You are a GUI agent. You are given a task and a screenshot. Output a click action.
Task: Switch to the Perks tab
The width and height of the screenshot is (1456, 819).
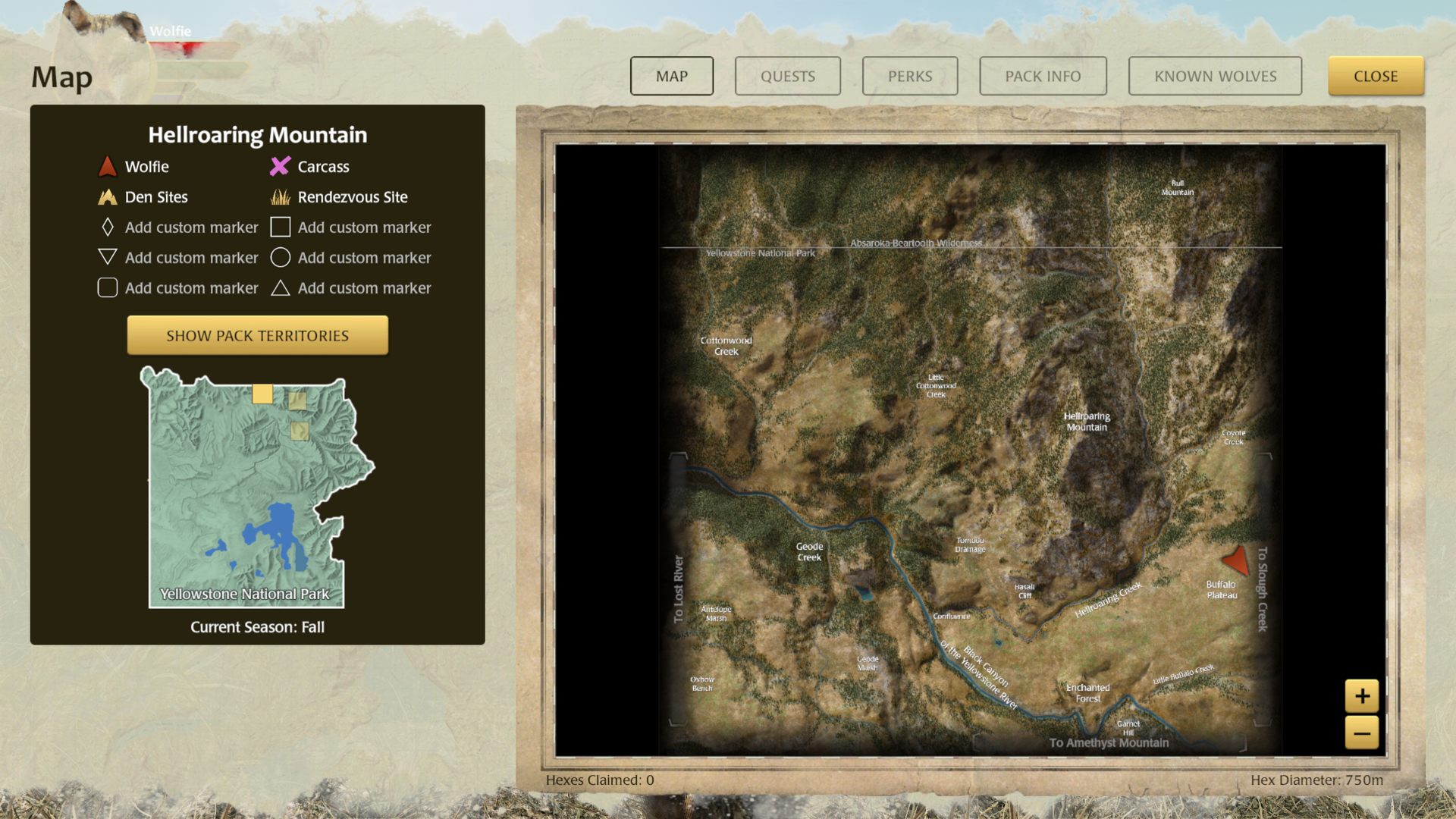point(910,76)
